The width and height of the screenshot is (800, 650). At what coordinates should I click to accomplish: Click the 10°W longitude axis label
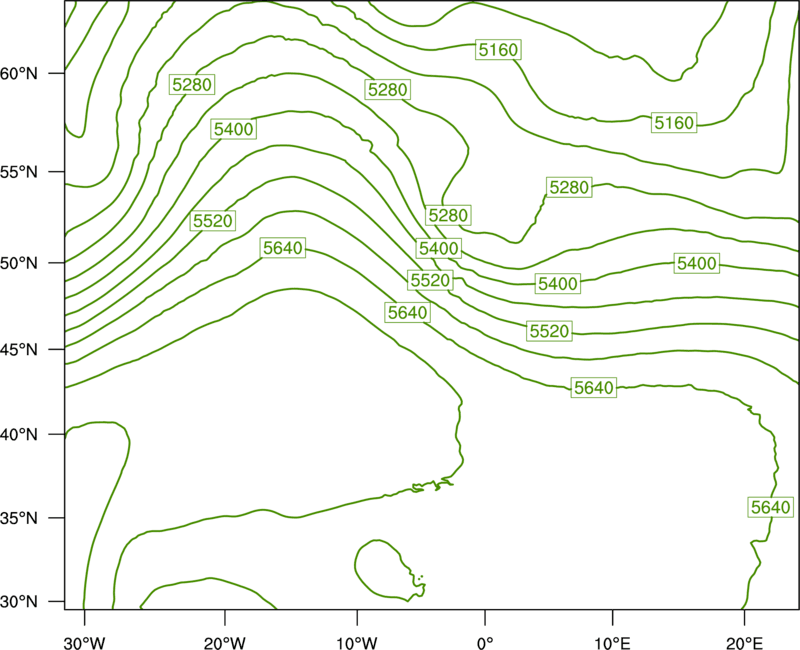[x=357, y=643]
